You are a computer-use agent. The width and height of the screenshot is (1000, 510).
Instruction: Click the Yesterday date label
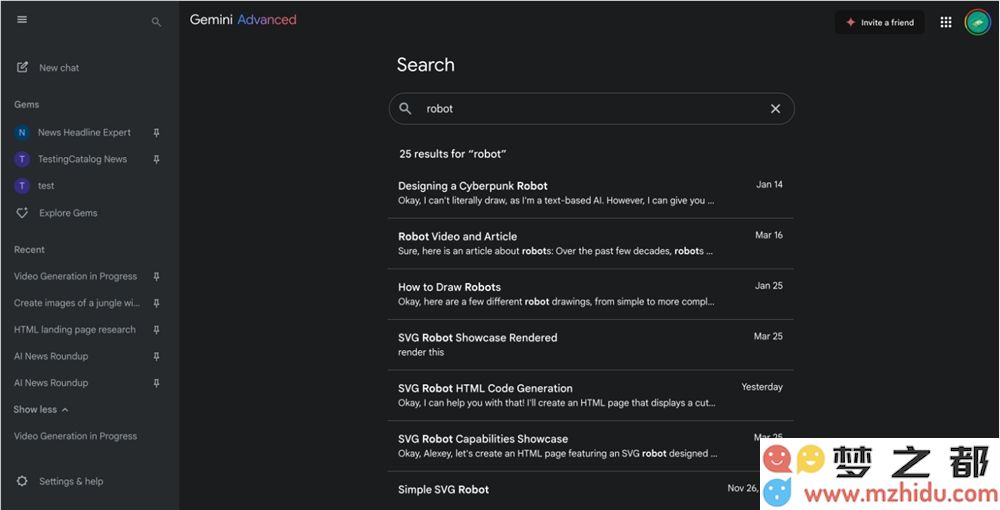tap(762, 387)
